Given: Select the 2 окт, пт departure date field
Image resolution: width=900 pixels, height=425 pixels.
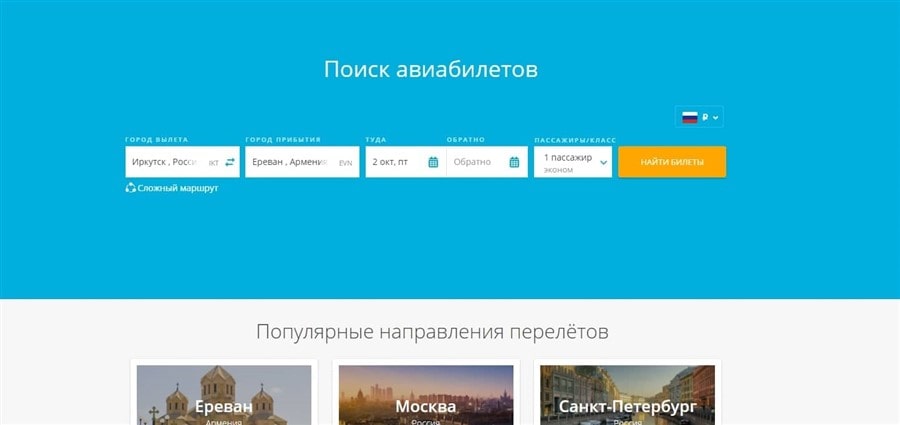Looking at the screenshot, I should pyautogui.click(x=406, y=162).
